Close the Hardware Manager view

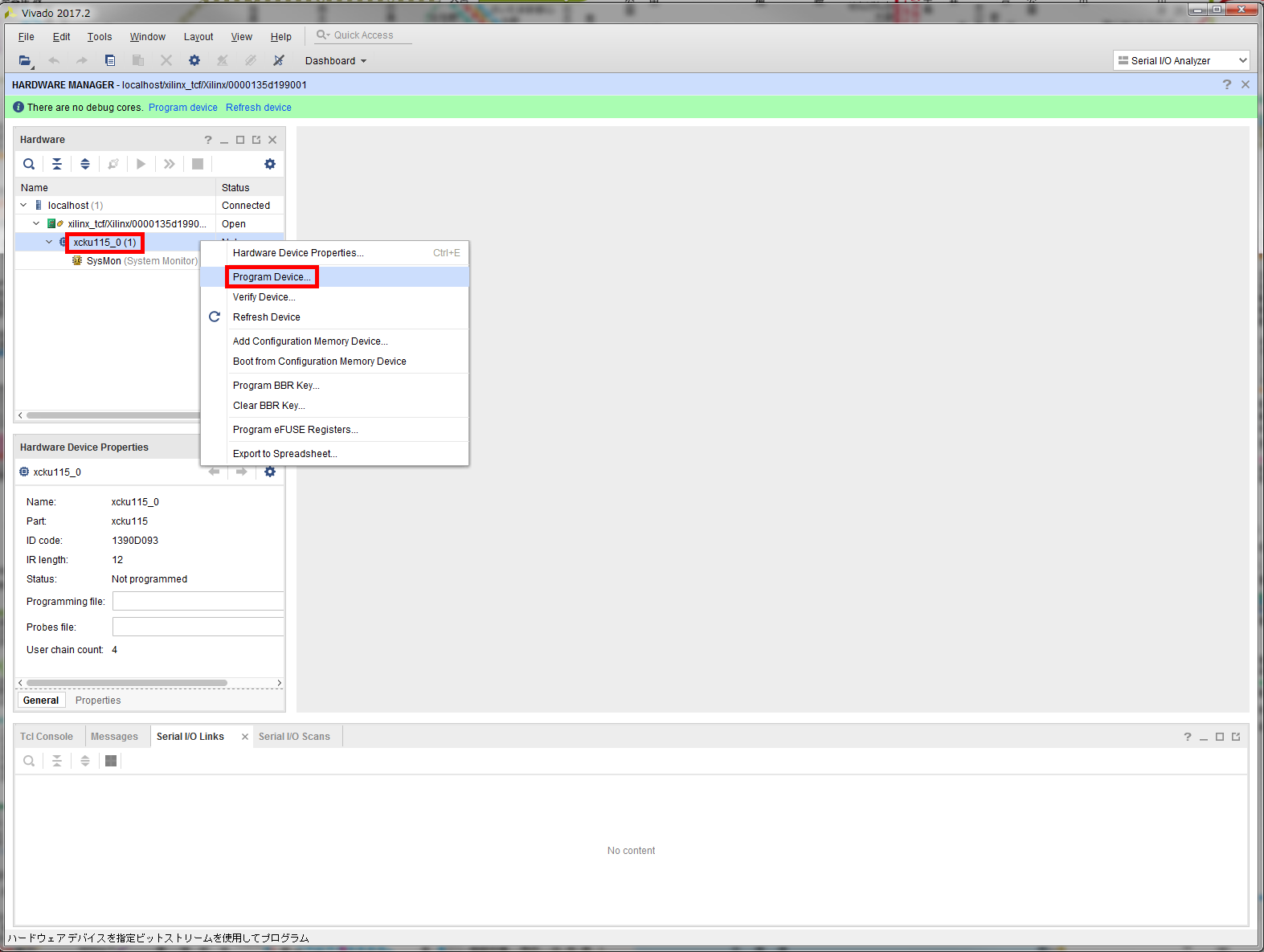[1246, 84]
